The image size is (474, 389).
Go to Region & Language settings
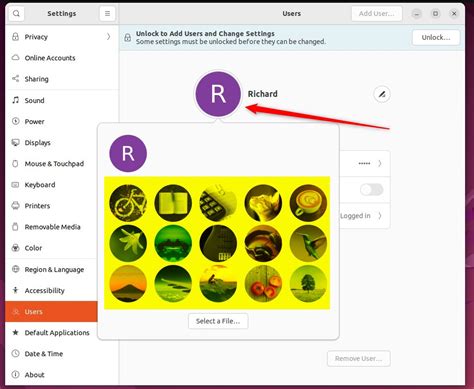pos(52,269)
